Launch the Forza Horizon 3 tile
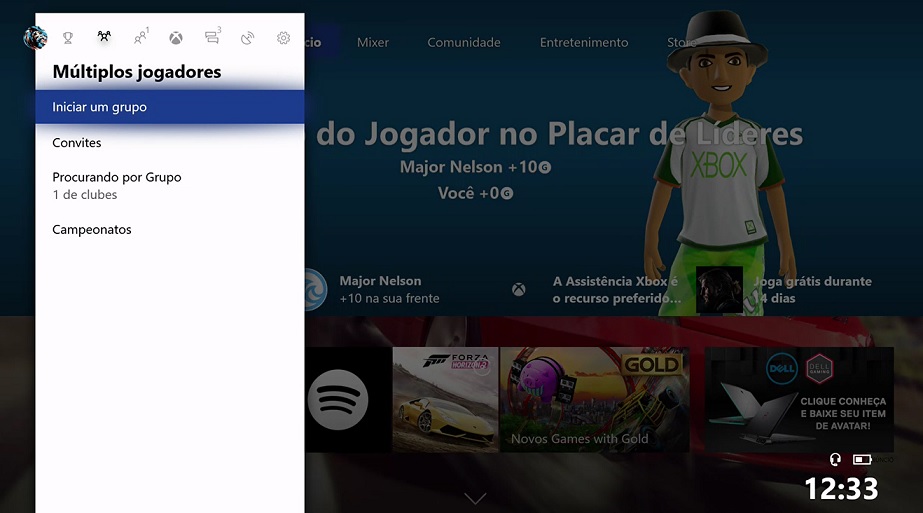The height and width of the screenshot is (513, 923). click(x=445, y=400)
